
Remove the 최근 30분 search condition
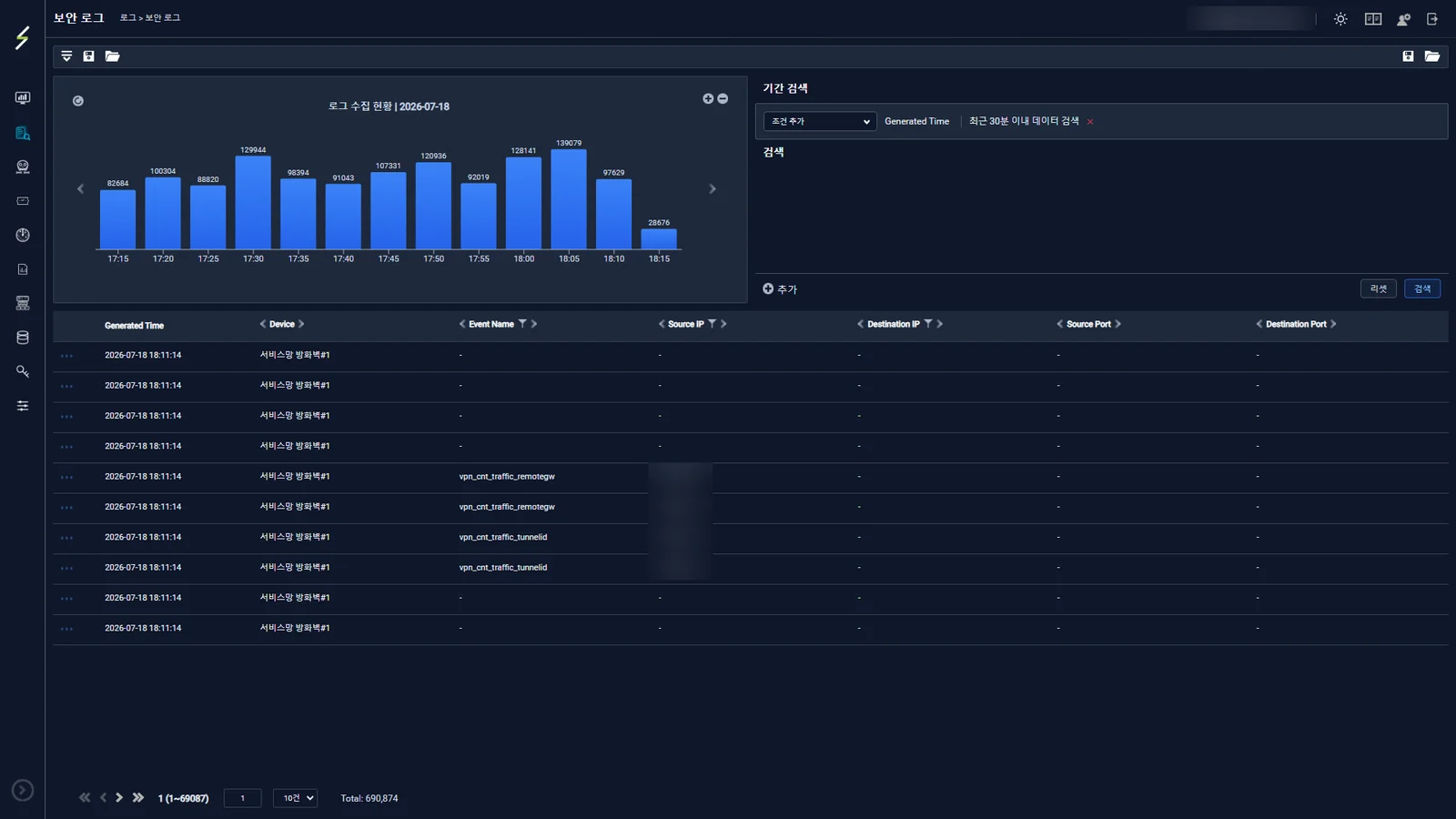point(1090,122)
